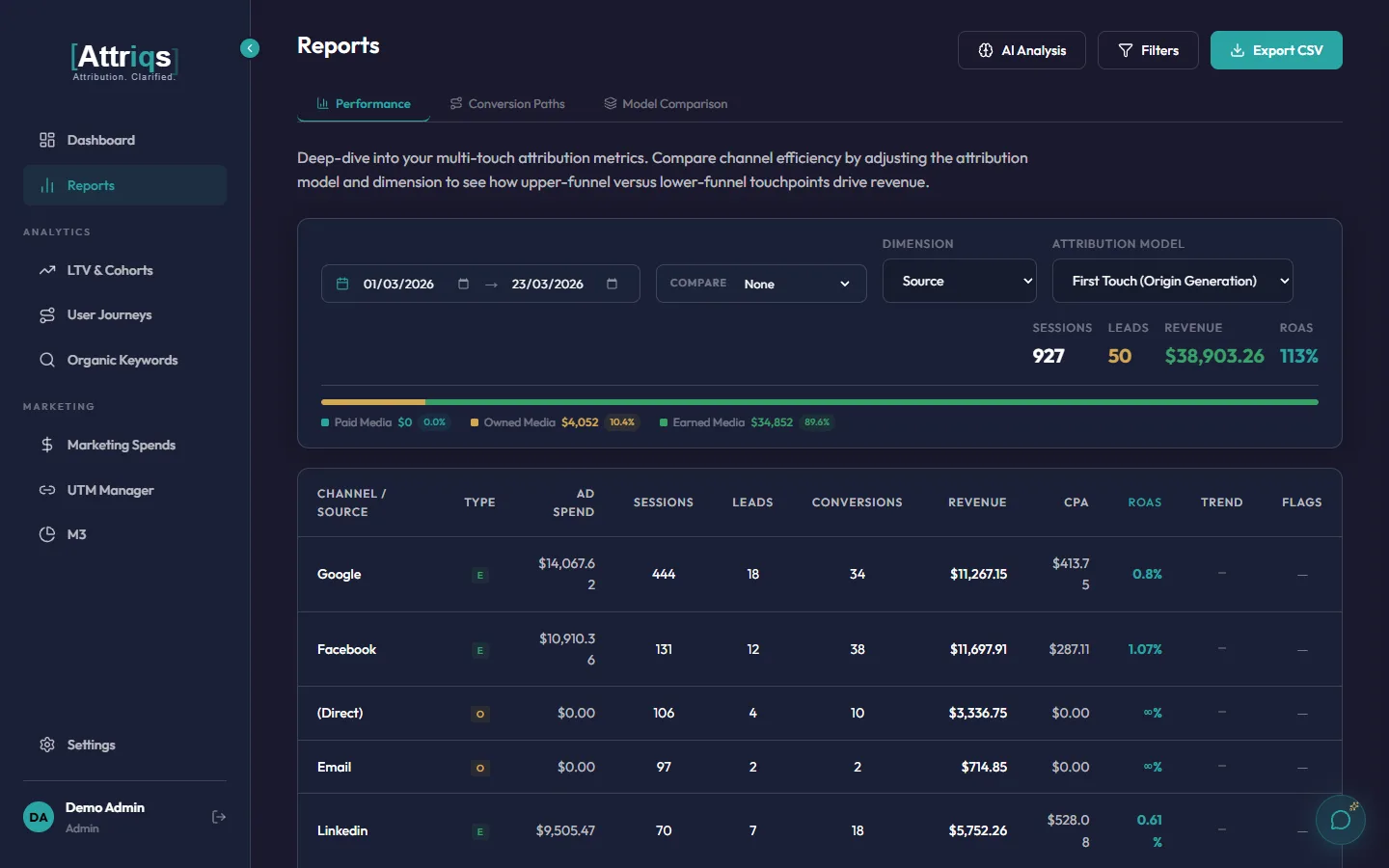Open Settings with the gear icon
This screenshot has height=868, width=1389.
[46, 745]
